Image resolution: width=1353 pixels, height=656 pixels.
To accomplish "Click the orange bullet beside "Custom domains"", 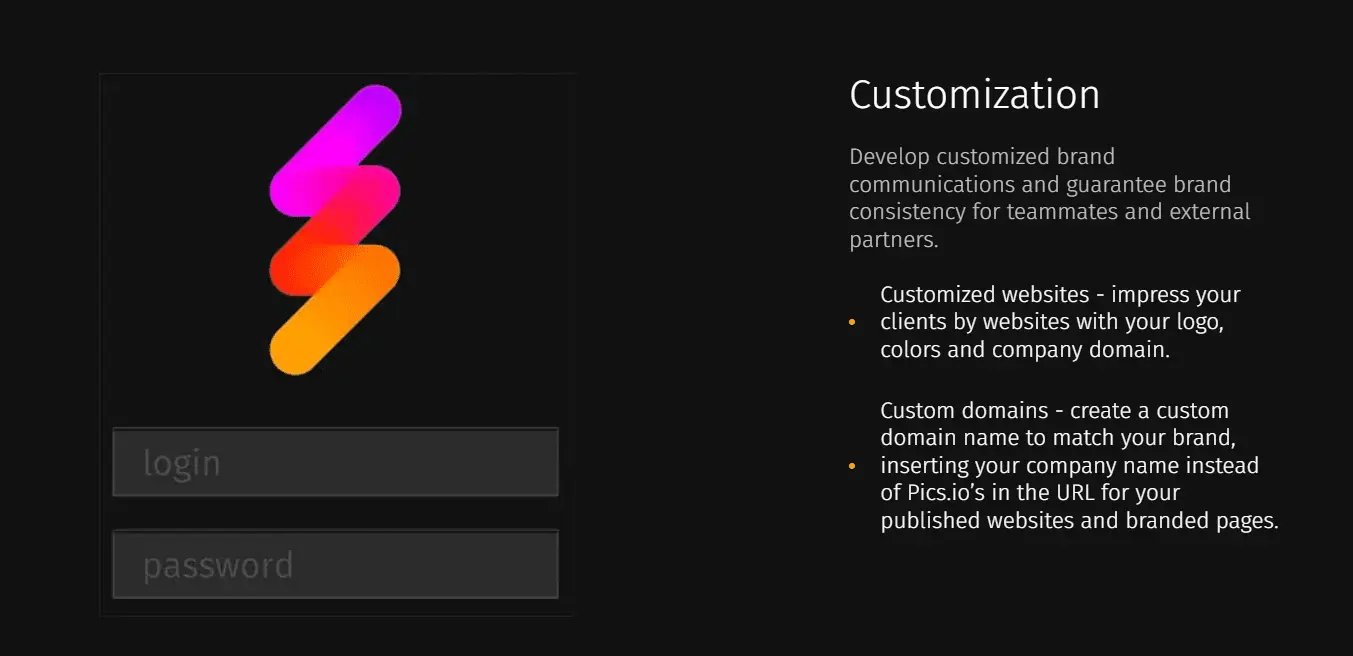I will tap(853, 465).
